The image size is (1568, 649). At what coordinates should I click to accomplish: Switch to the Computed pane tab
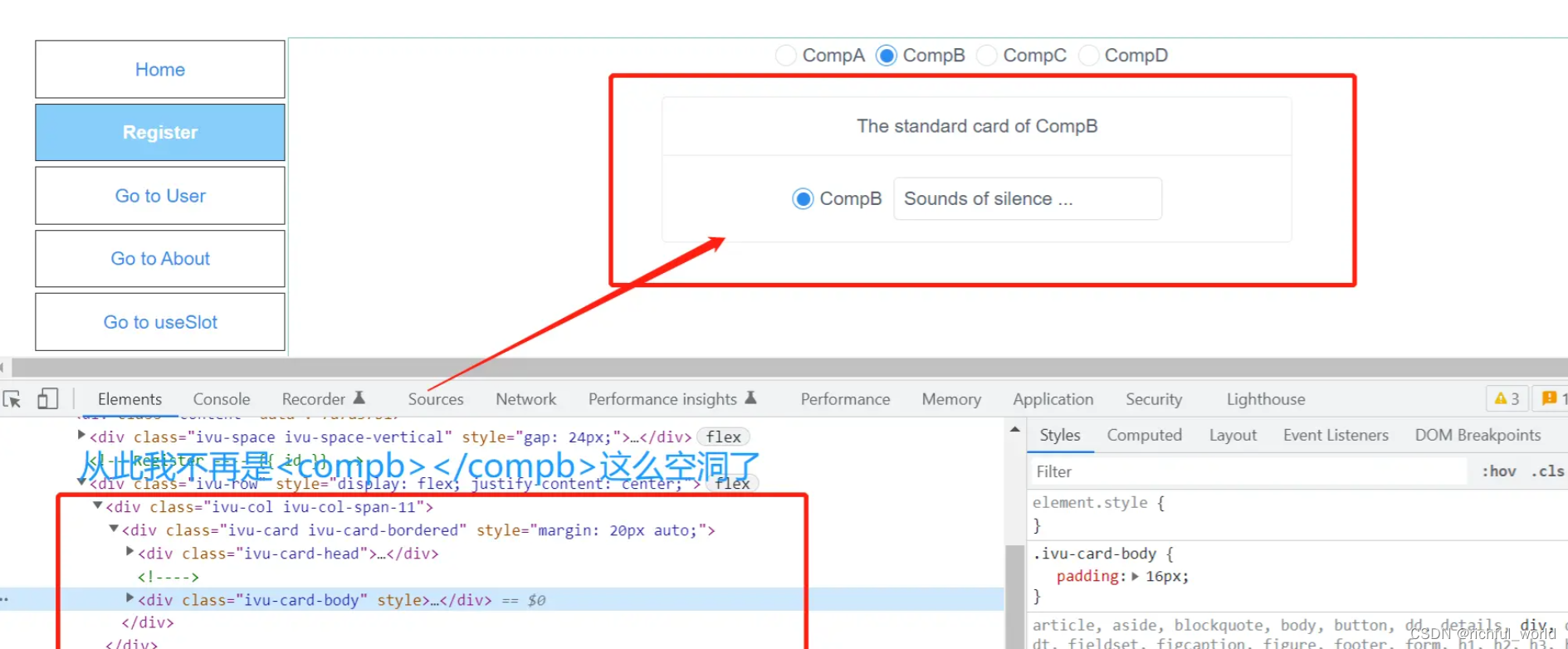(x=1144, y=435)
